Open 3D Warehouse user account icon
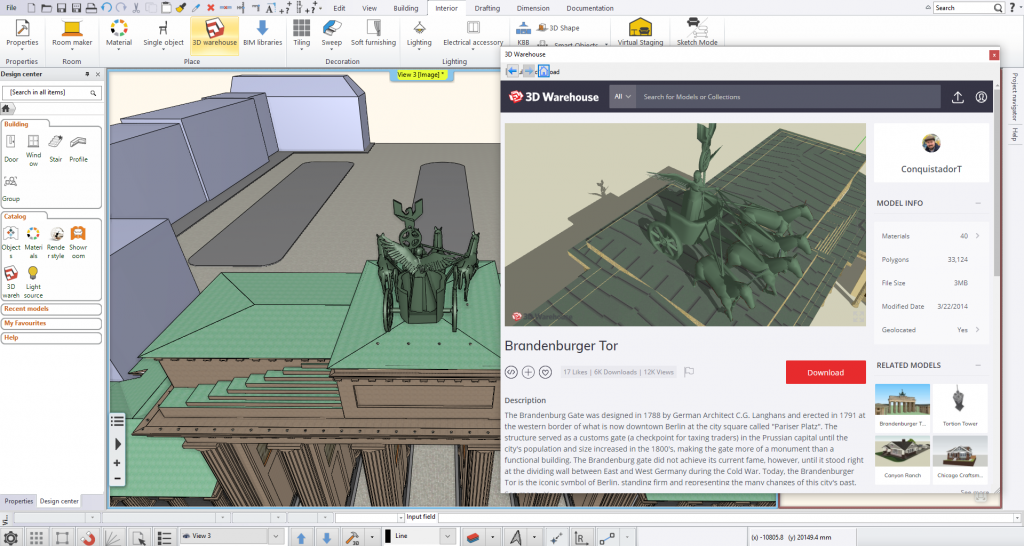 tap(981, 97)
